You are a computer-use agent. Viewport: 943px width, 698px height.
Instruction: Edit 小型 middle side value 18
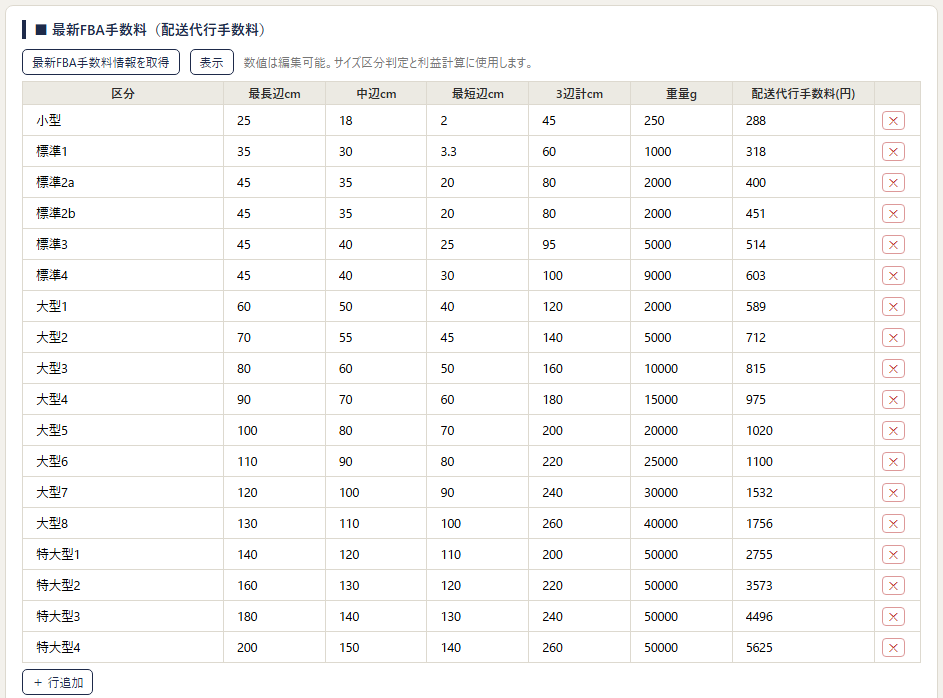[376, 121]
